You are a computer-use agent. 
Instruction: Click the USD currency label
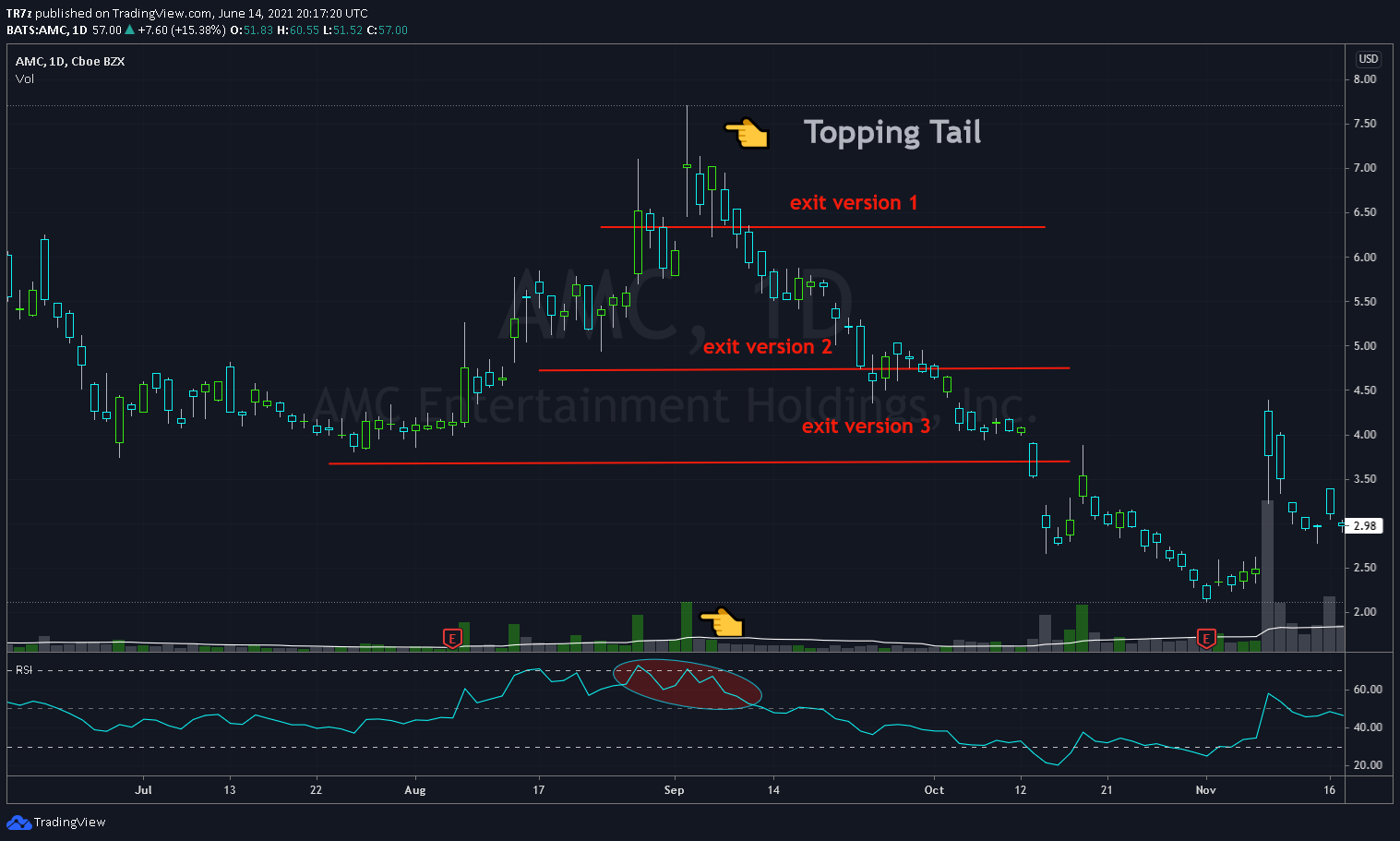coord(1369,59)
